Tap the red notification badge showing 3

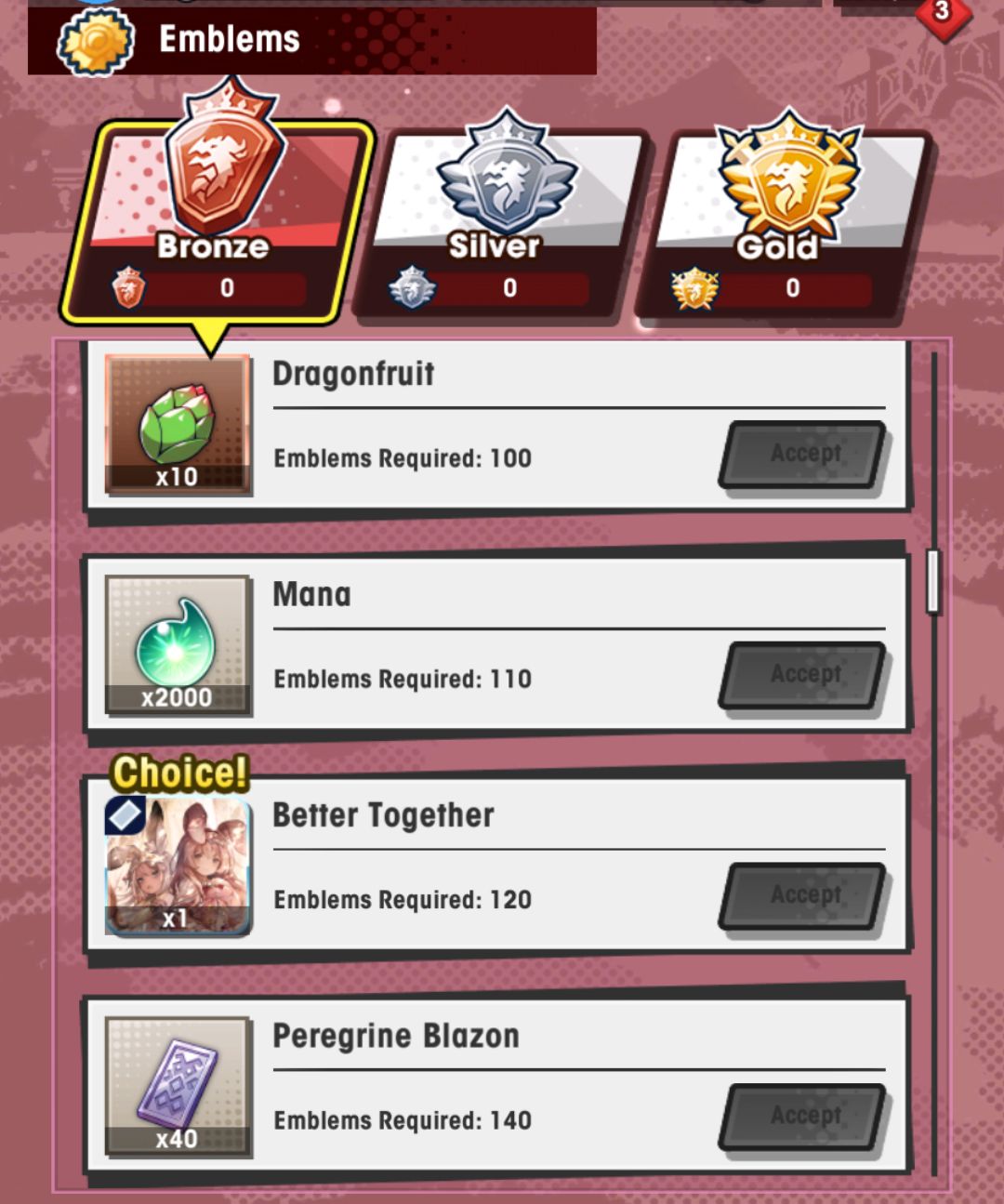942,13
